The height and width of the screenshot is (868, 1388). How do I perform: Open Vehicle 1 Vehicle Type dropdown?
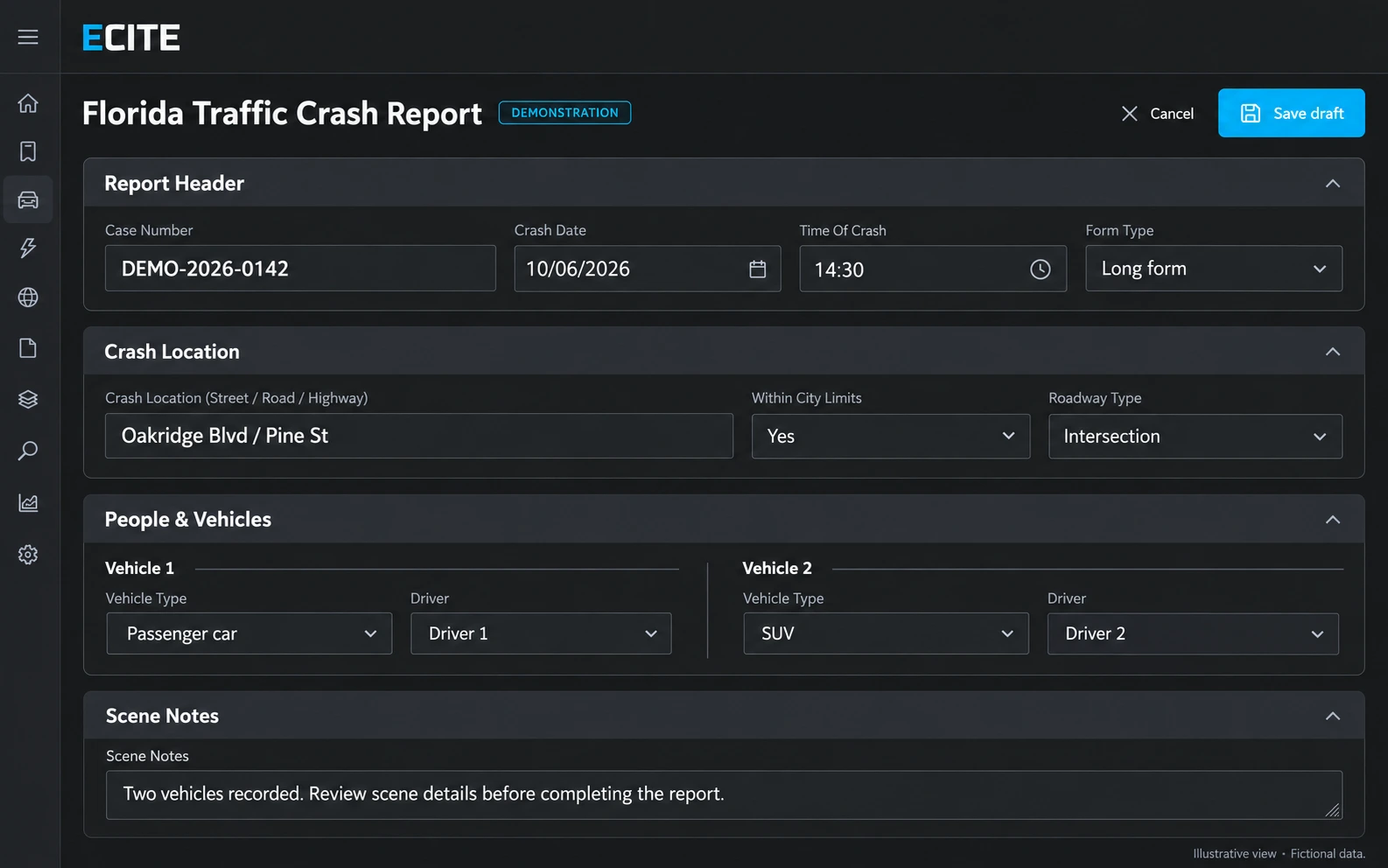pos(249,633)
